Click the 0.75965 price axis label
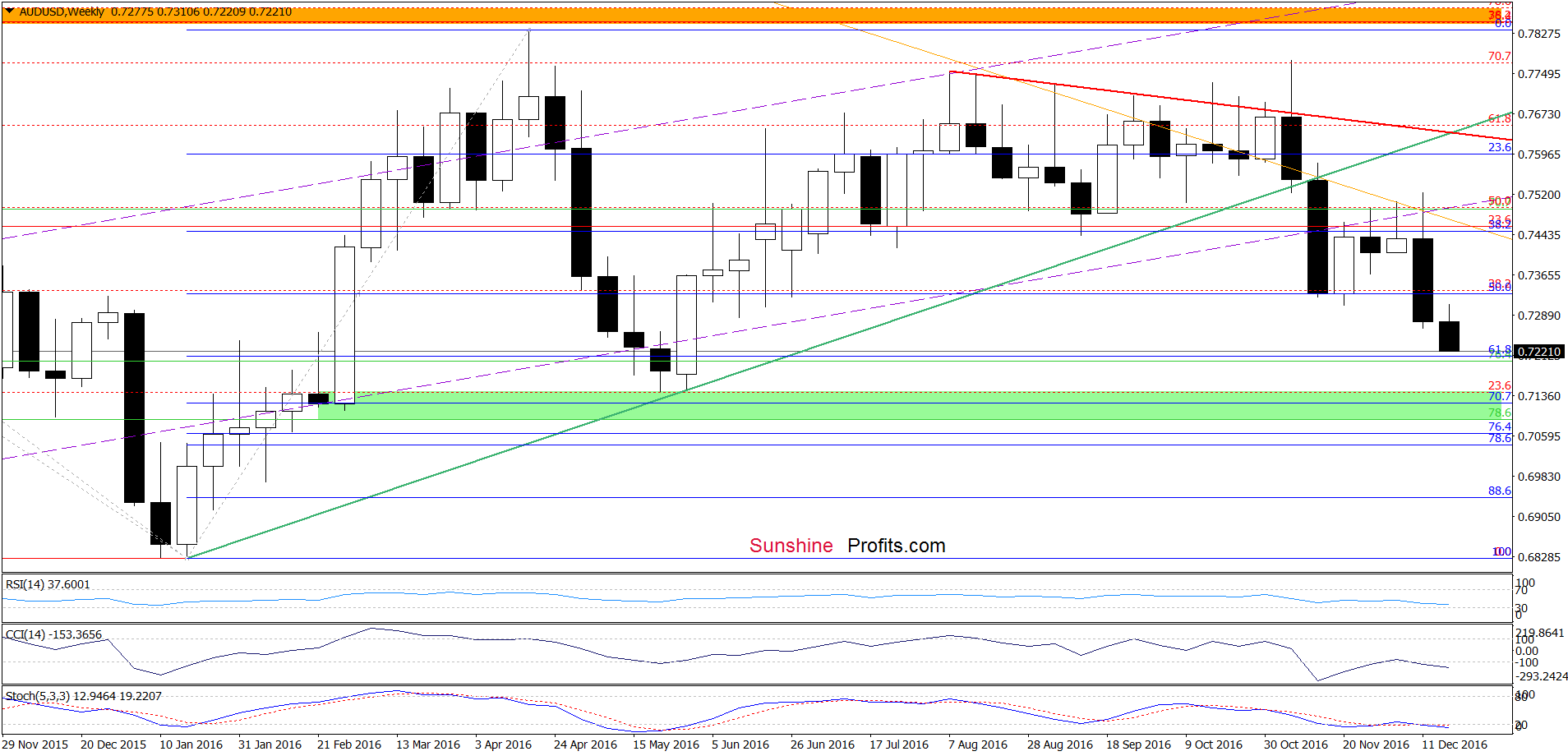Image resolution: width=1568 pixels, height=756 pixels. [x=1538, y=154]
